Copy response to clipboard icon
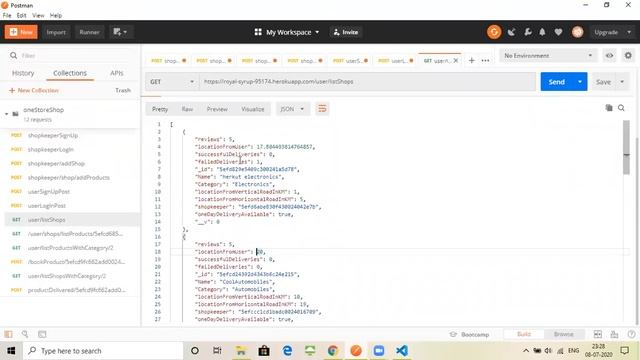 [x=609, y=108]
